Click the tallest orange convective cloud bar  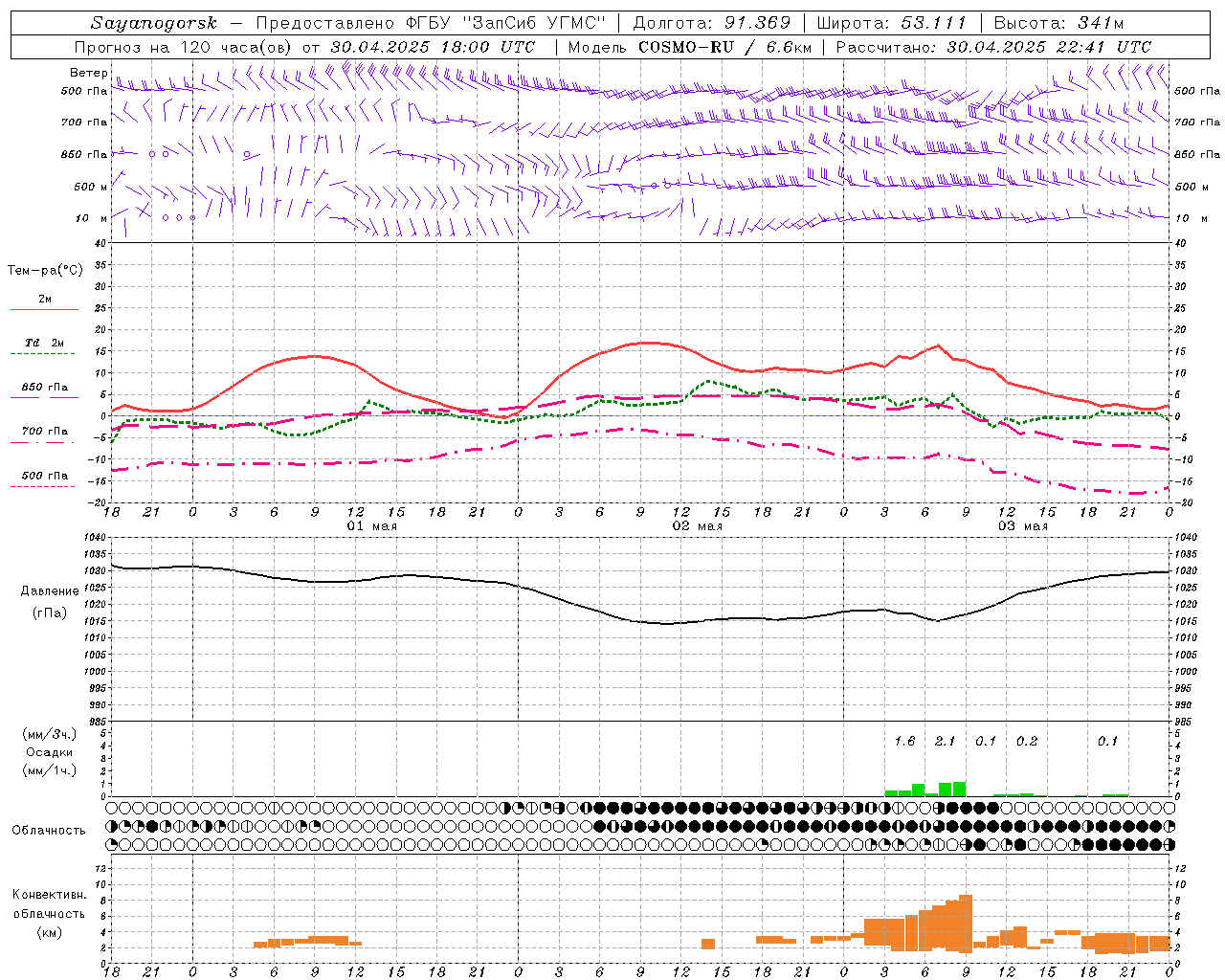coord(965,923)
